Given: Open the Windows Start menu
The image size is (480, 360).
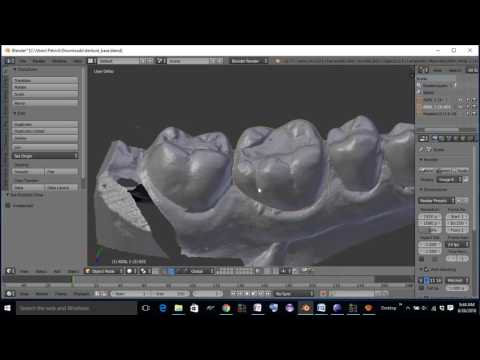Looking at the screenshot, I should point(8,308).
